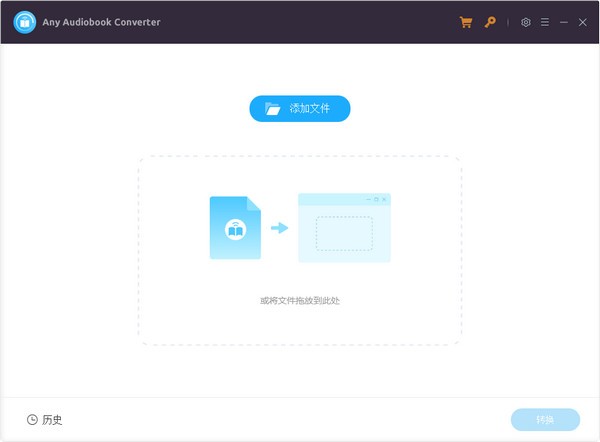Click the arrow between file and window
This screenshot has height=442, width=600.
tap(280, 228)
